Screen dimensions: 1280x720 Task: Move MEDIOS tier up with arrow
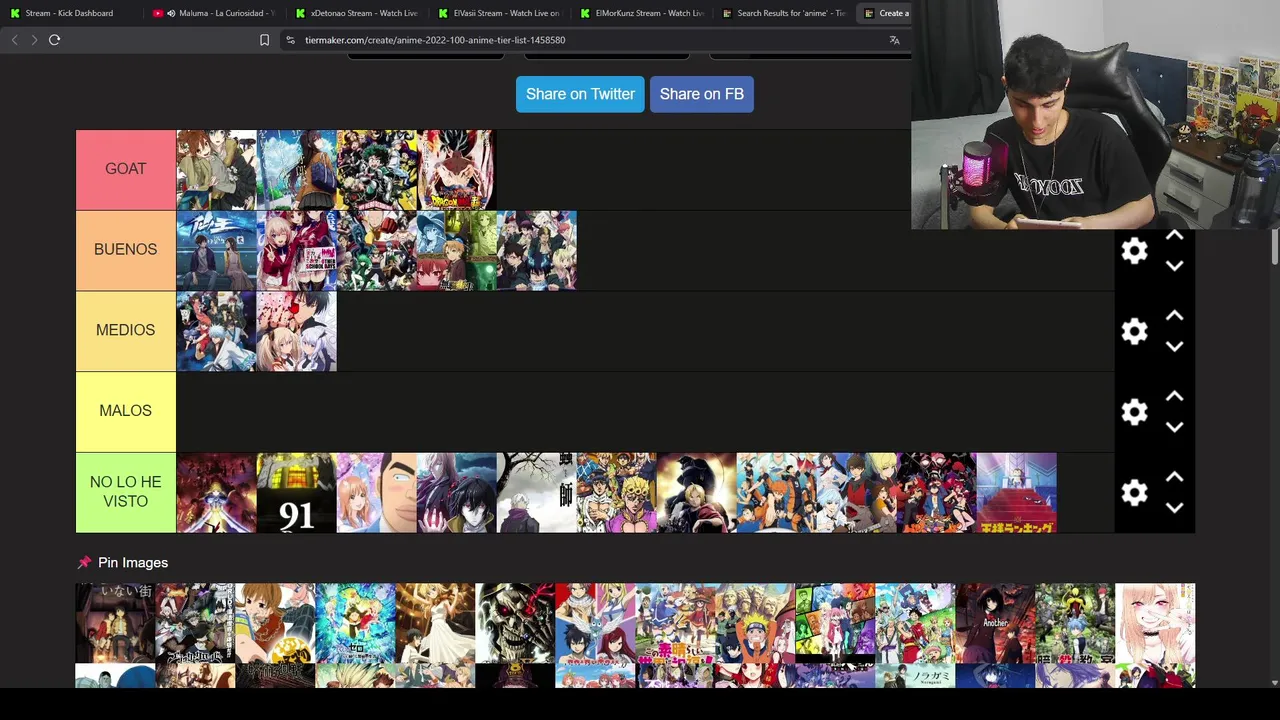pyautogui.click(x=1175, y=316)
